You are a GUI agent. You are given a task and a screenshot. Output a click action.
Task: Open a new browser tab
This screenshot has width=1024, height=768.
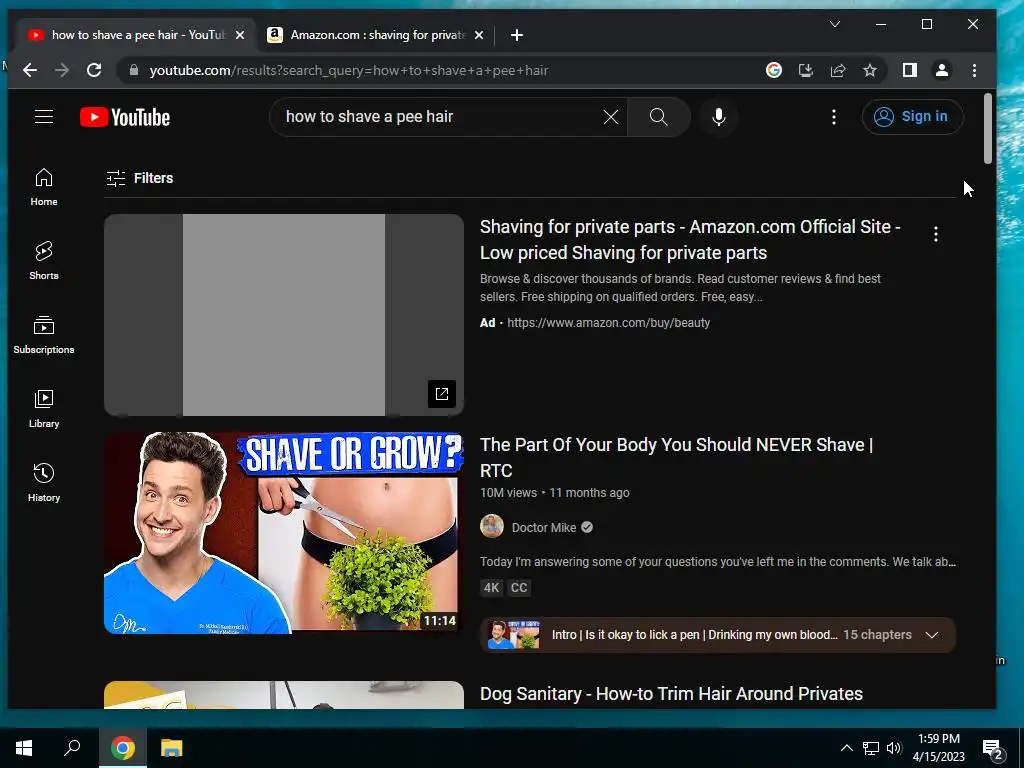(x=517, y=35)
